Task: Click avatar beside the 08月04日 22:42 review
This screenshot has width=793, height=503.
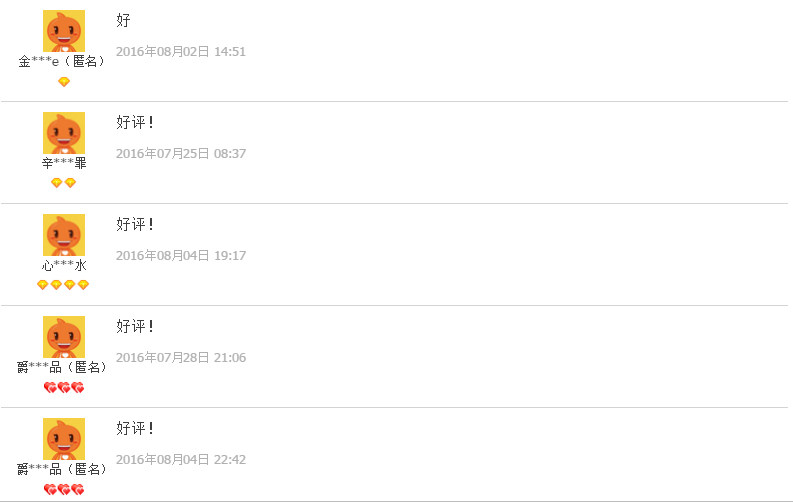Action: click(x=64, y=438)
